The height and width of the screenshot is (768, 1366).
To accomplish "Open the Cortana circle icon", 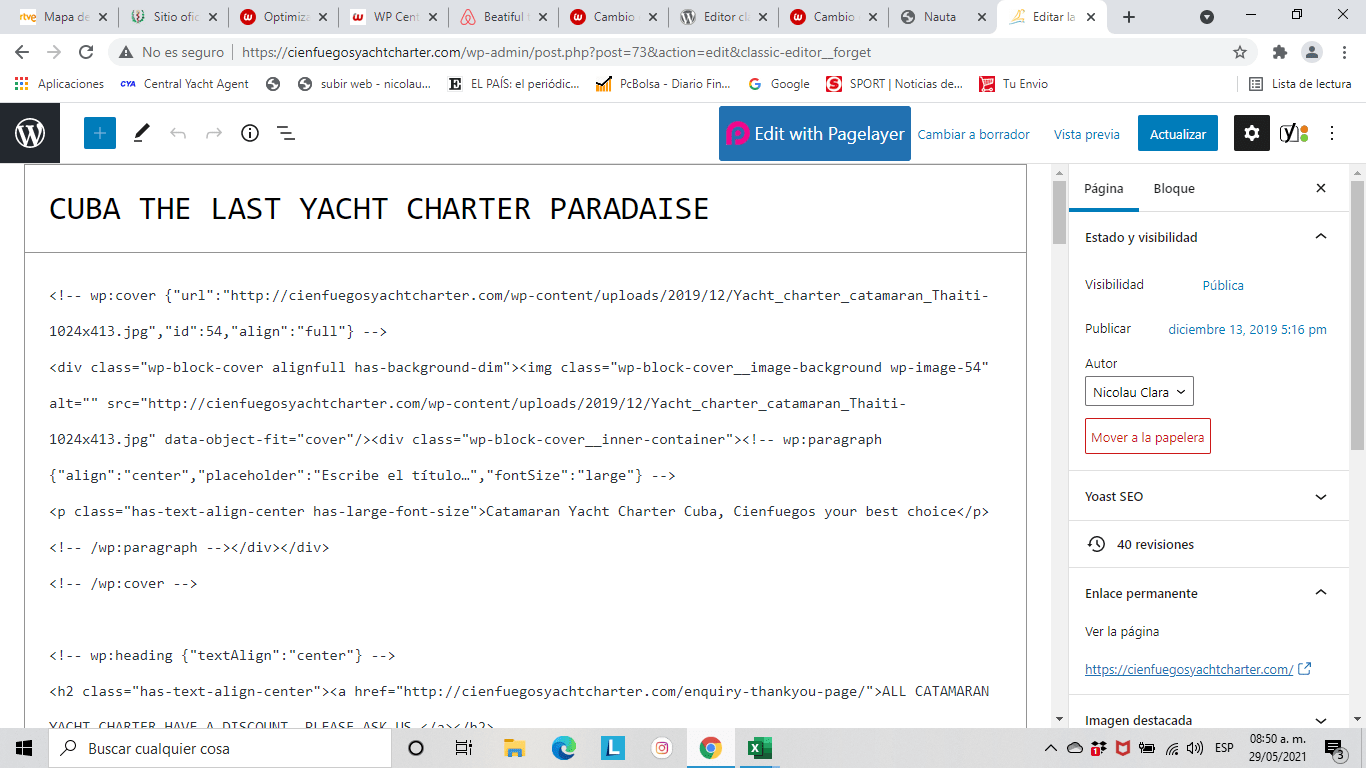I will click(x=416, y=748).
